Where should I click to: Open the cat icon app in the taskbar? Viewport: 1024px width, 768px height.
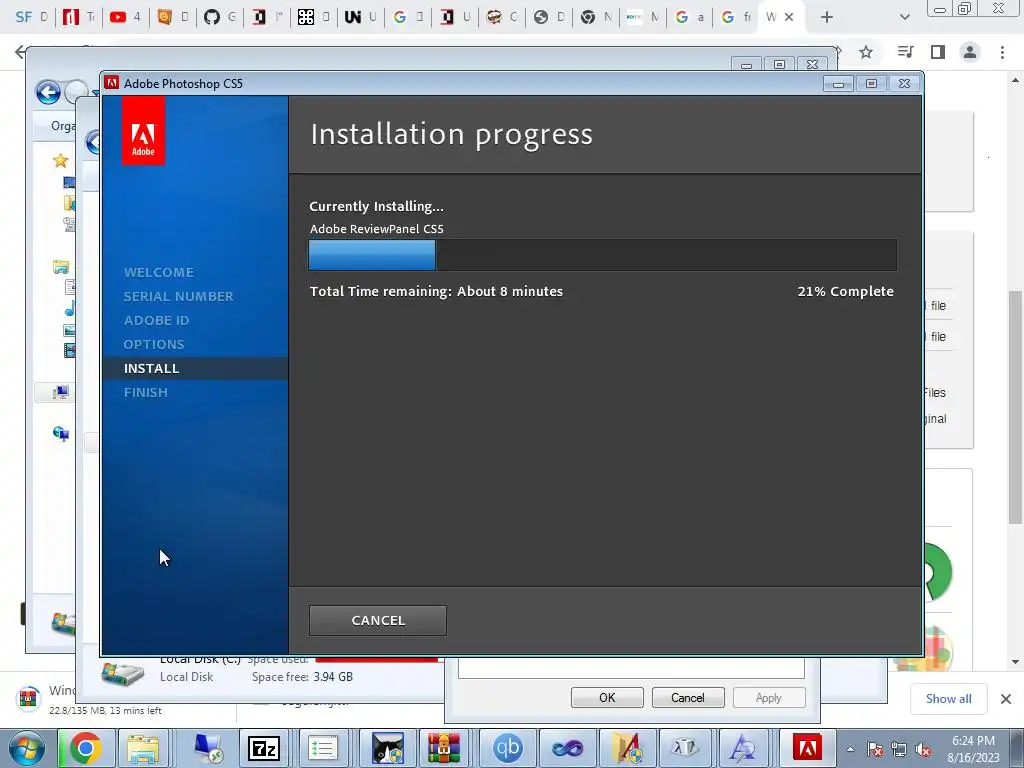(x=388, y=748)
